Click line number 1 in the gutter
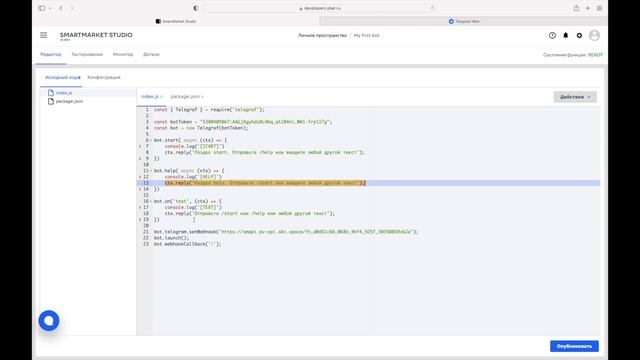Image resolution: width=640 pixels, height=360 pixels. point(147,110)
